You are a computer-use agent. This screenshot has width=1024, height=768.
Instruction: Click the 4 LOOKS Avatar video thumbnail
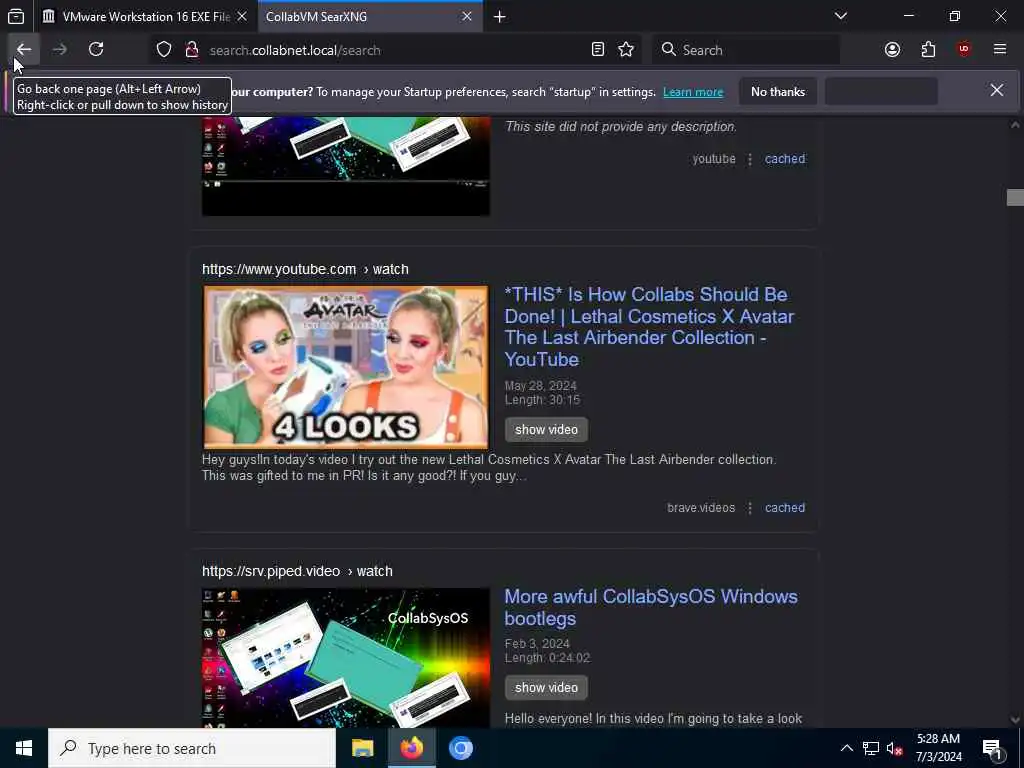tap(345, 367)
